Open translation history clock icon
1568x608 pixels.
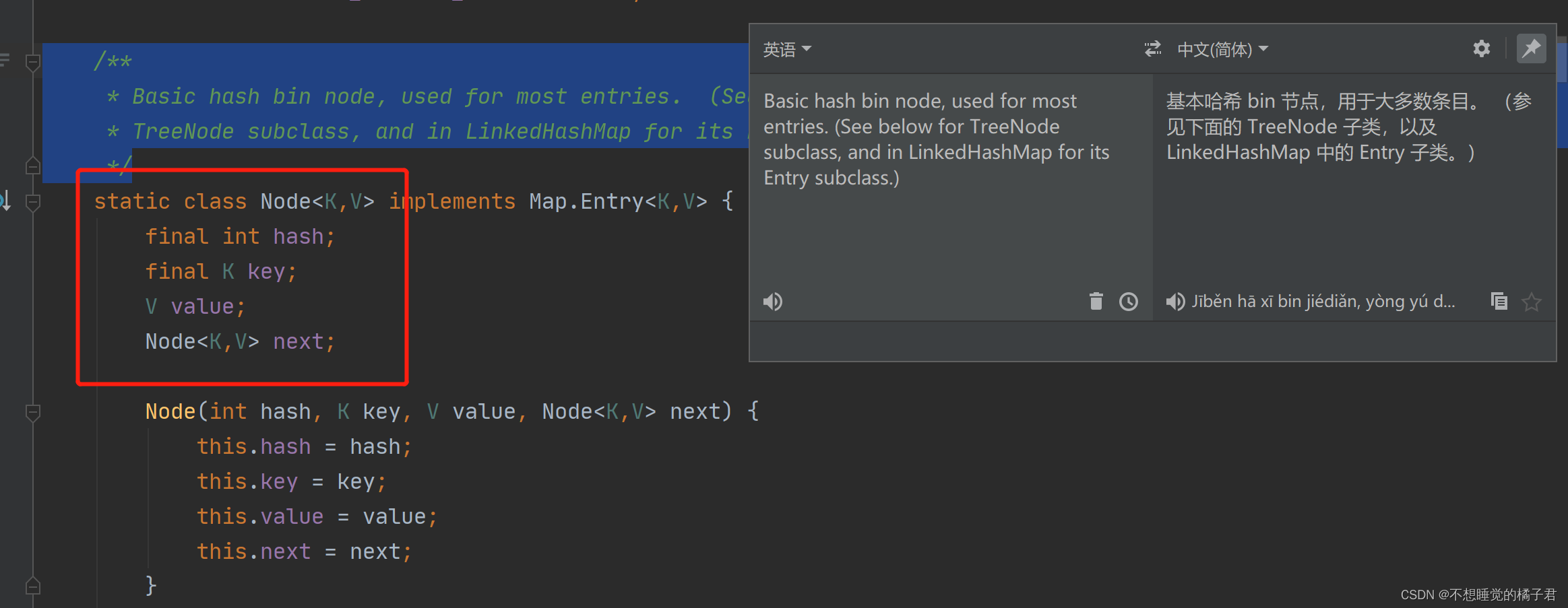pos(1129,301)
